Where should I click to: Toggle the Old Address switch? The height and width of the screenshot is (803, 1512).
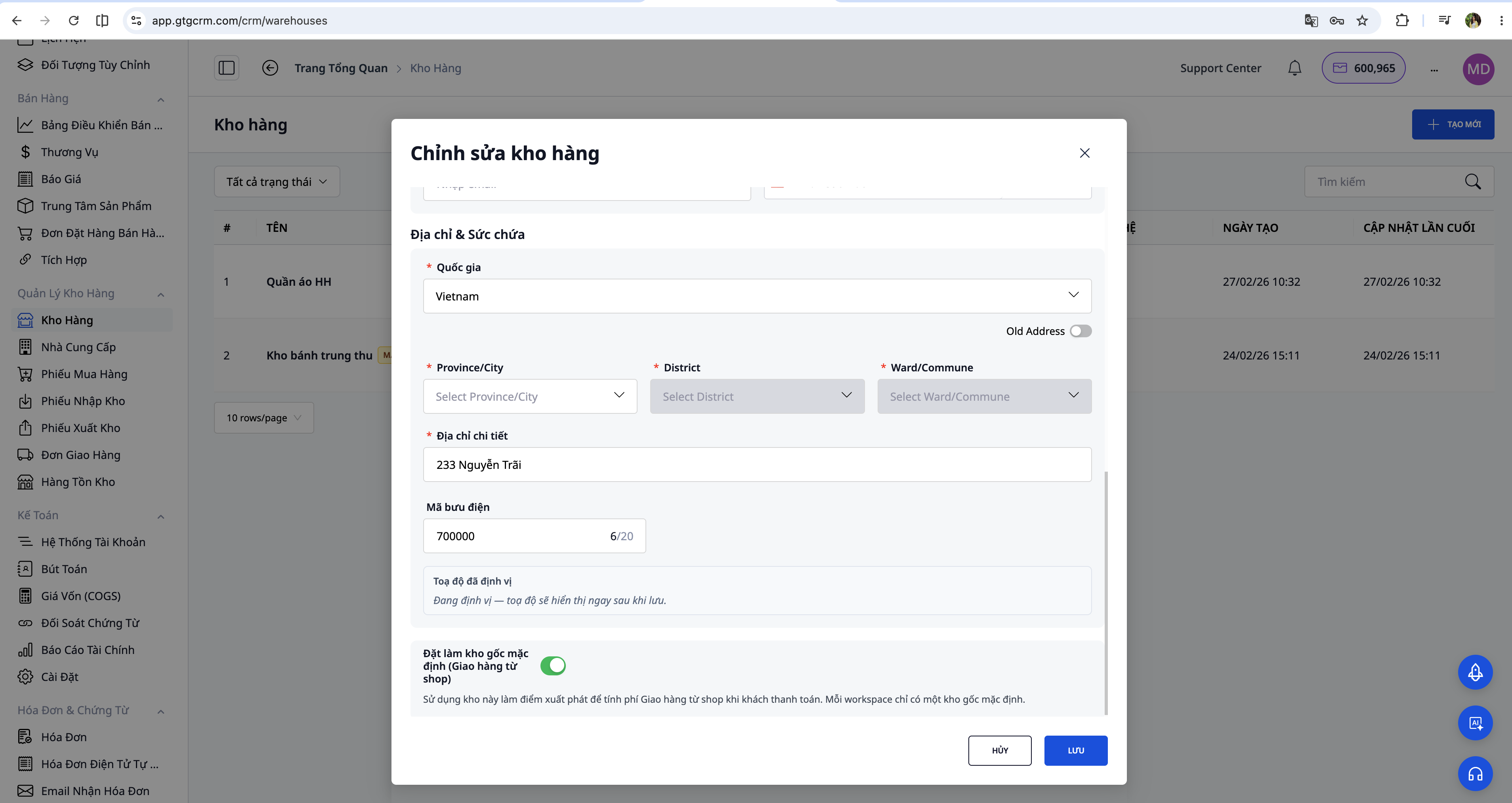tap(1081, 331)
